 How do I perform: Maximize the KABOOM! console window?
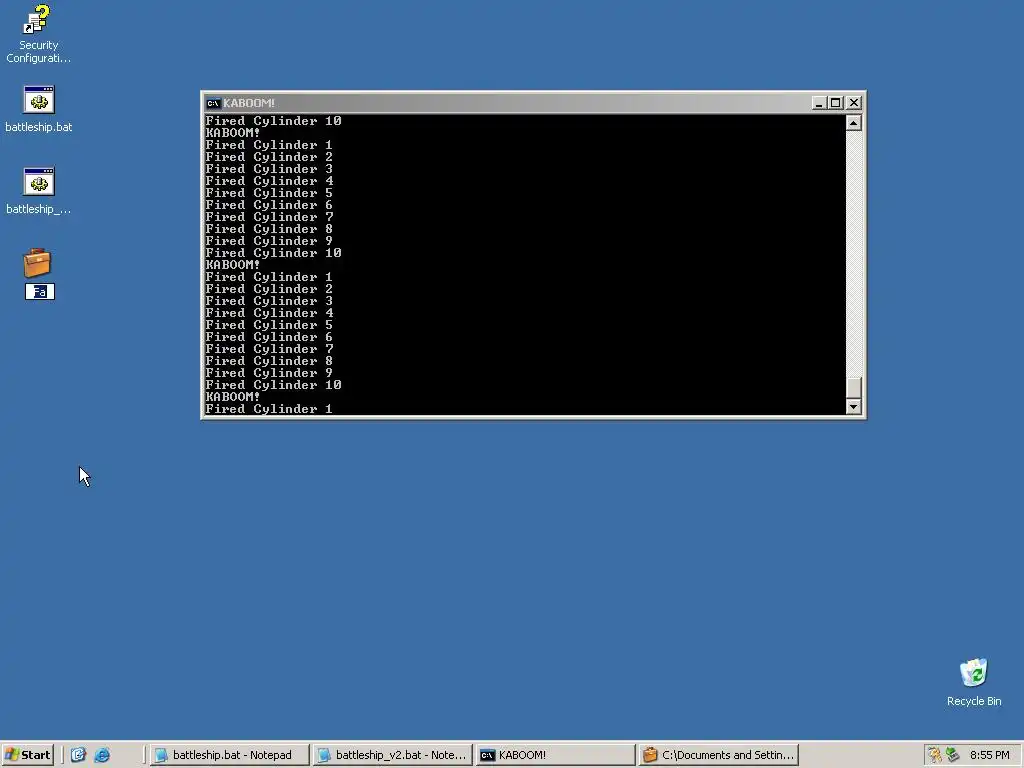click(835, 103)
